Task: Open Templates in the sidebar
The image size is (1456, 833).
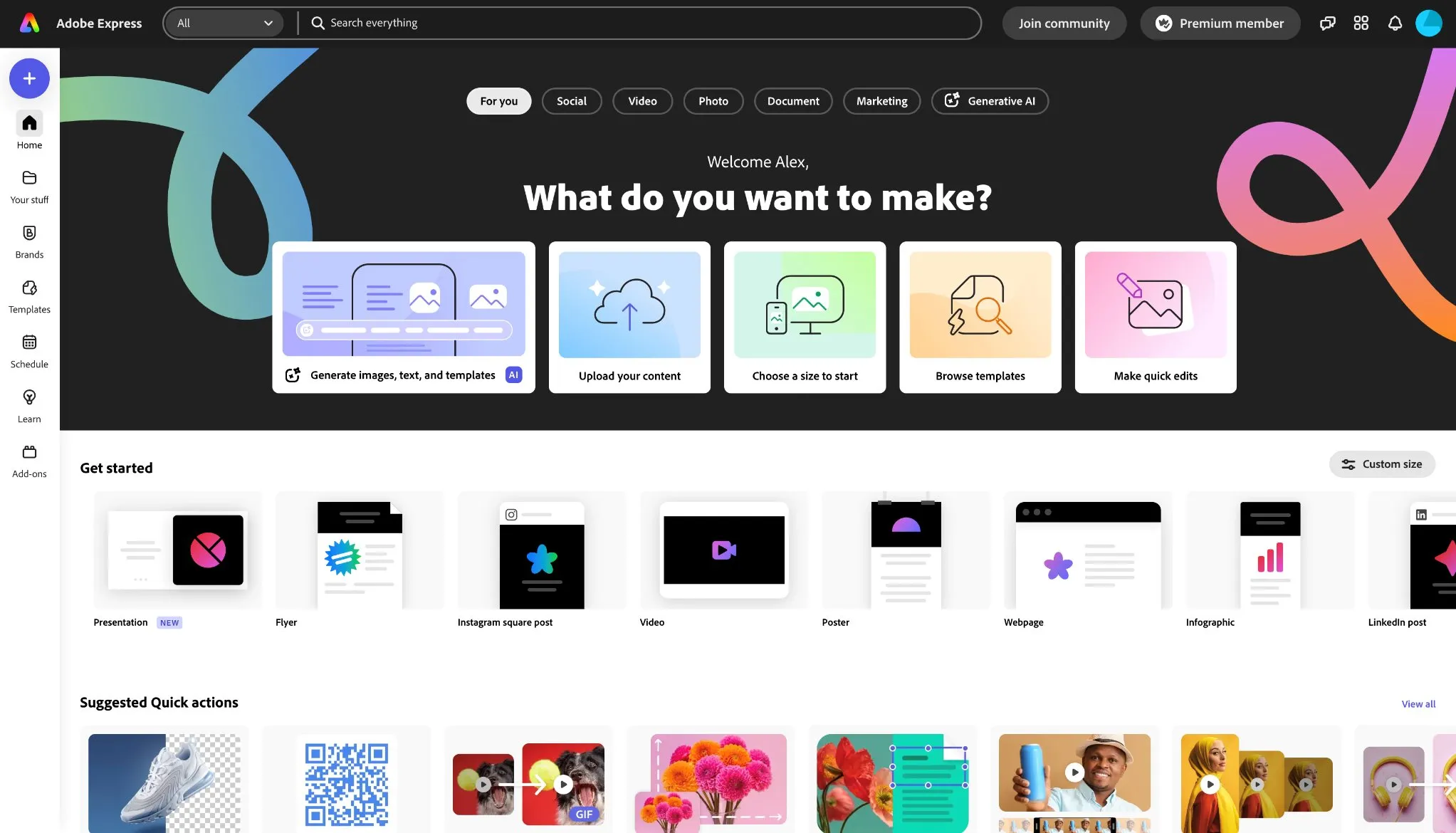Action: (x=29, y=297)
